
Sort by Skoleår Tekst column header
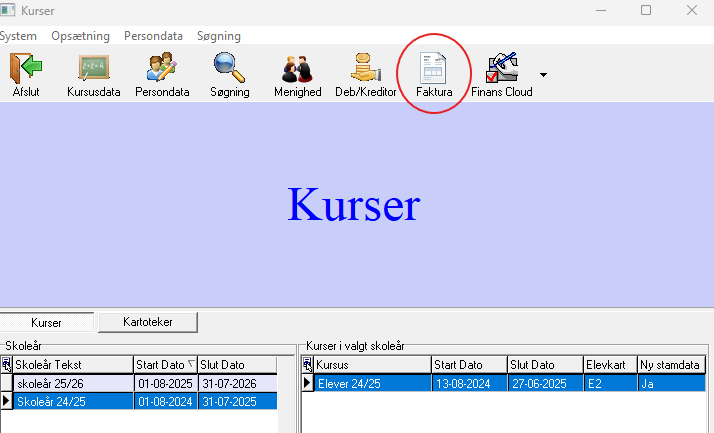point(73,365)
